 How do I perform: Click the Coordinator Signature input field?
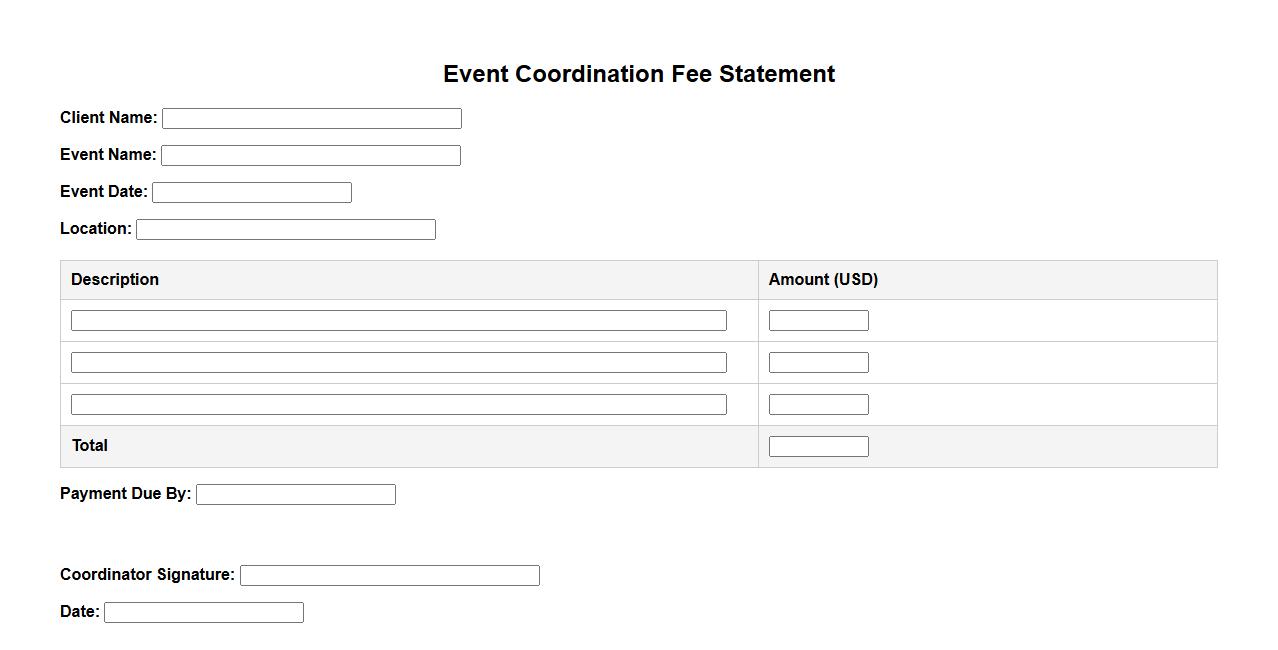tap(389, 576)
